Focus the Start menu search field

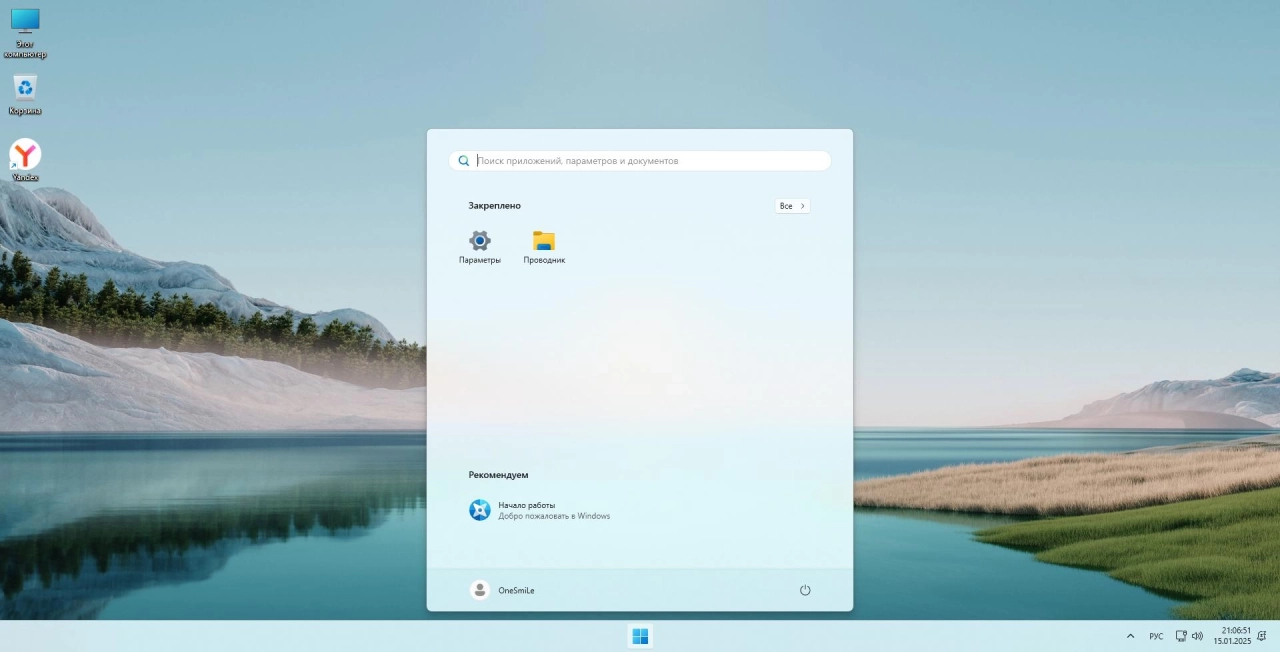[x=640, y=161]
